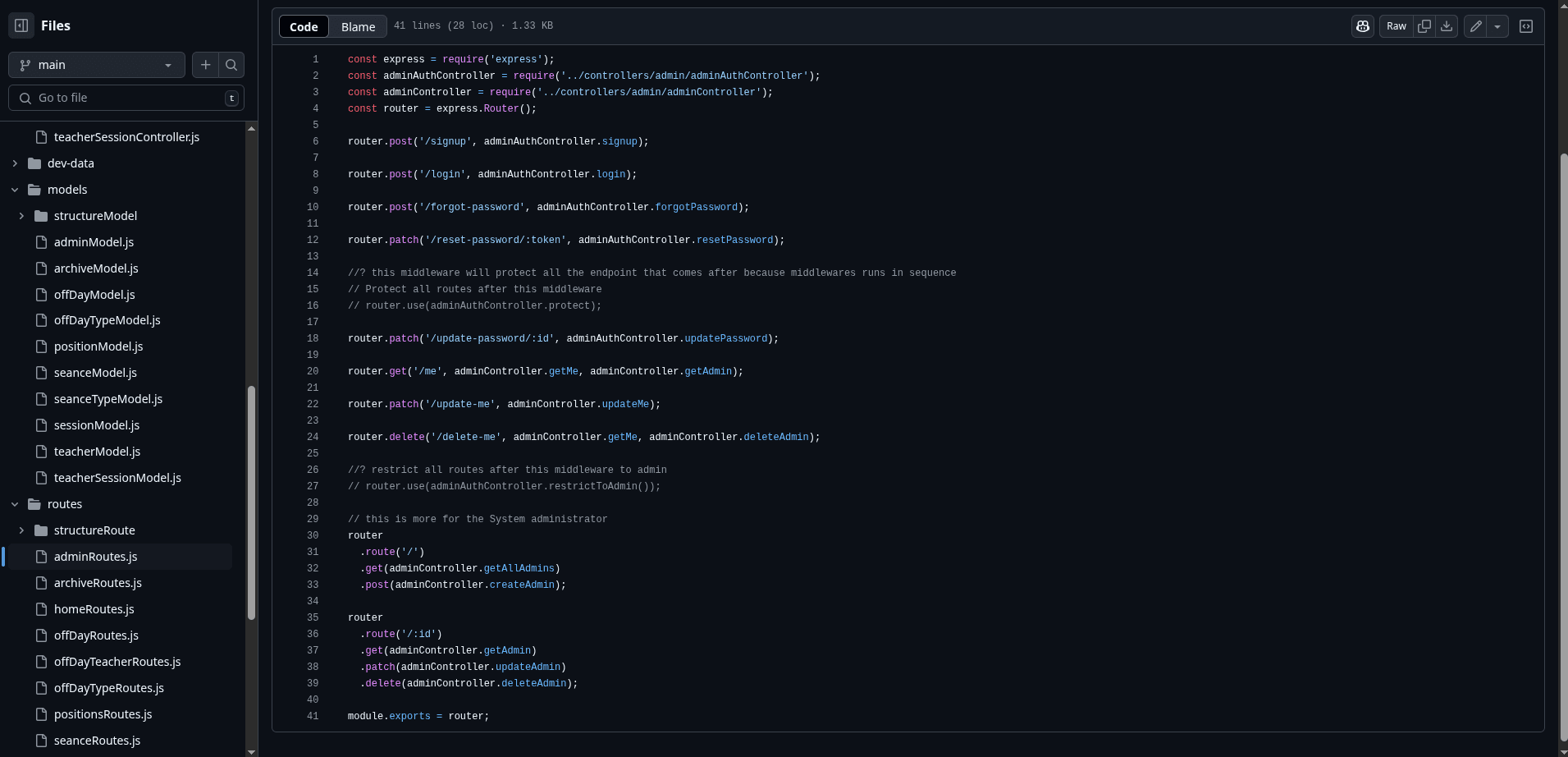Open archiveRoutes.js in file tree
This screenshot has width=1568, height=757.
point(98,583)
